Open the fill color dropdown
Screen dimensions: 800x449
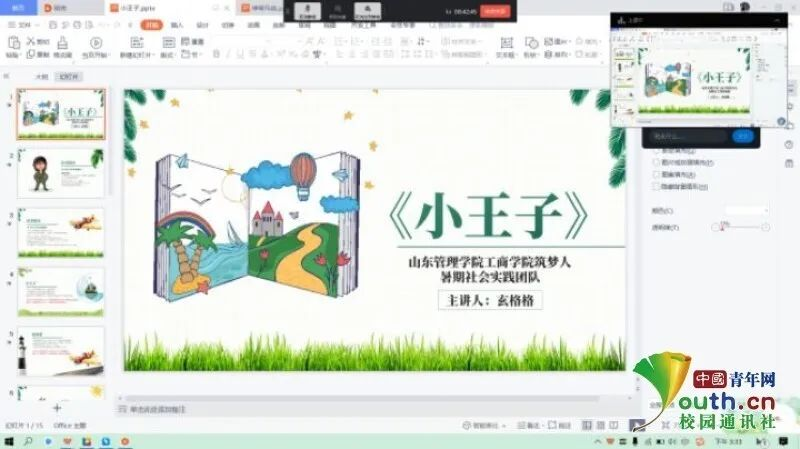click(x=746, y=211)
